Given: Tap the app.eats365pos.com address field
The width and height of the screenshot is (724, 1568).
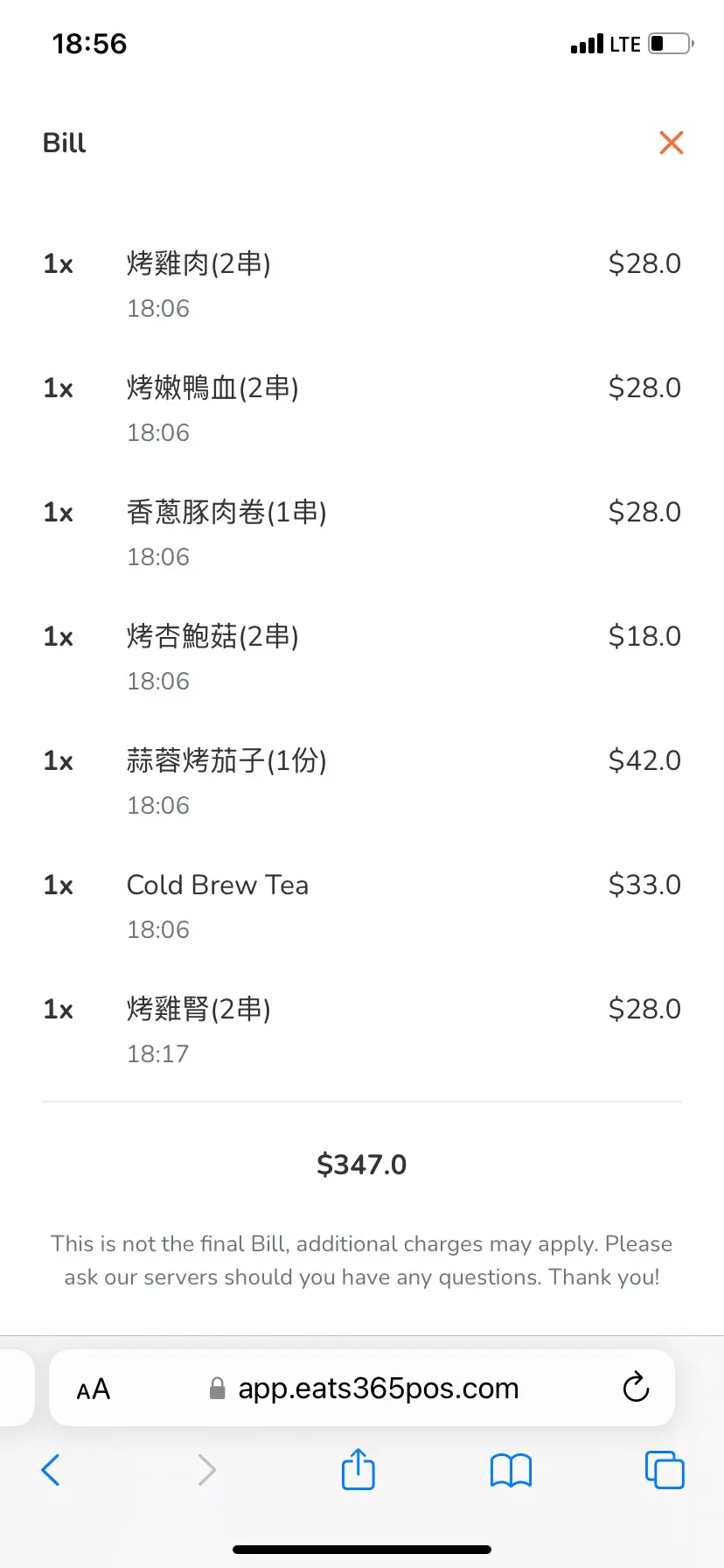Looking at the screenshot, I should point(378,1389).
